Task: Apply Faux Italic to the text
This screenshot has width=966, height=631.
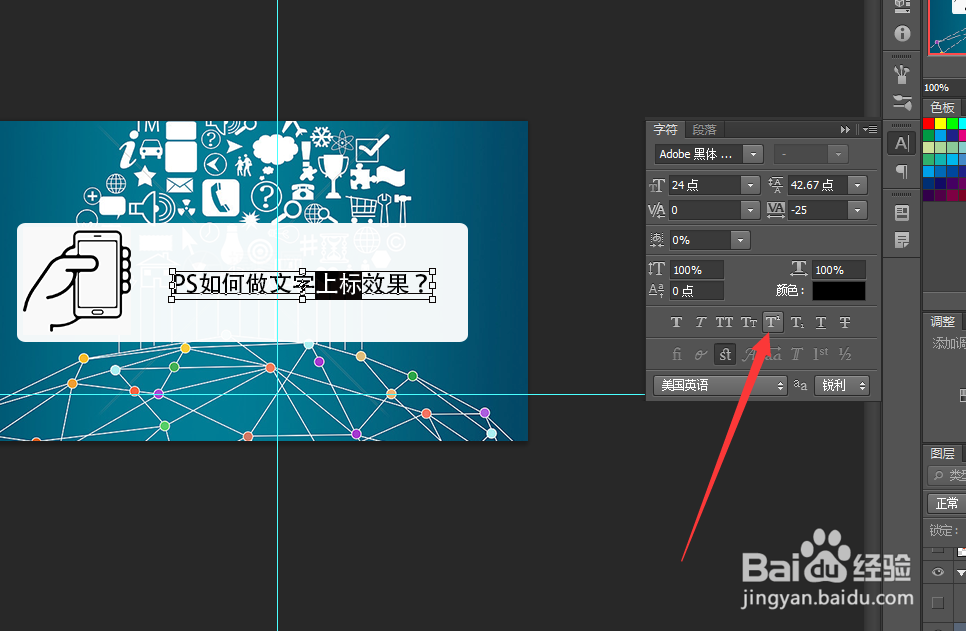Action: (699, 322)
